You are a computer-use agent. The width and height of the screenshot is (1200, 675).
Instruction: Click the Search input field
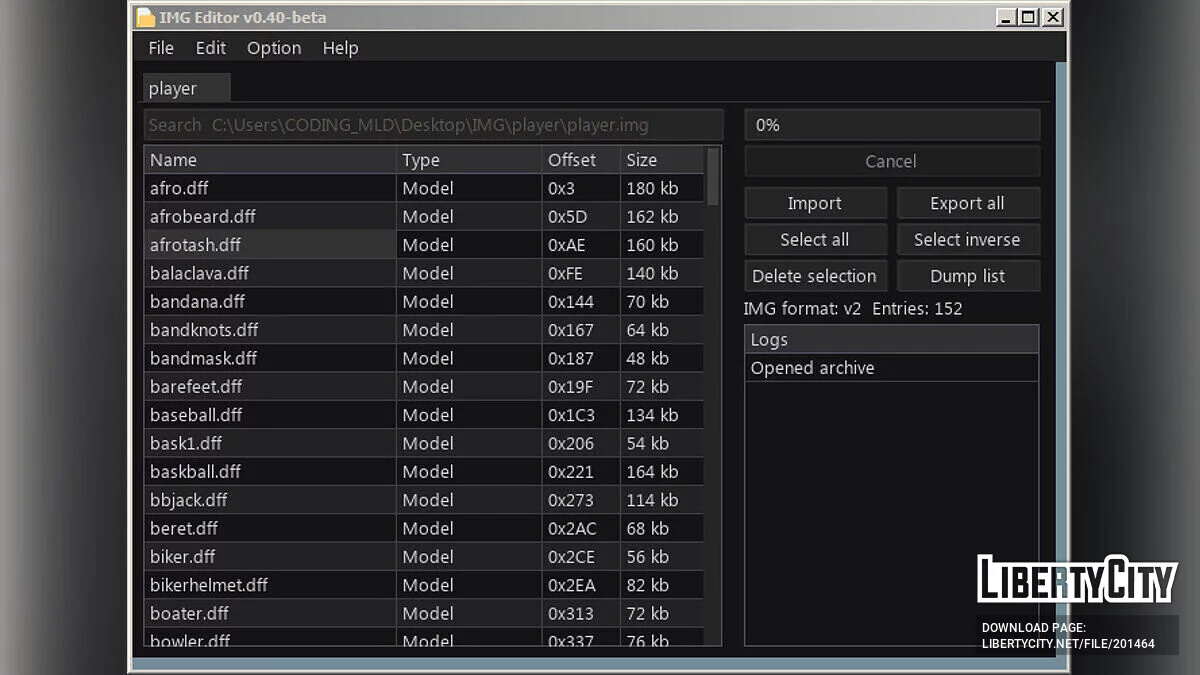click(x=433, y=125)
